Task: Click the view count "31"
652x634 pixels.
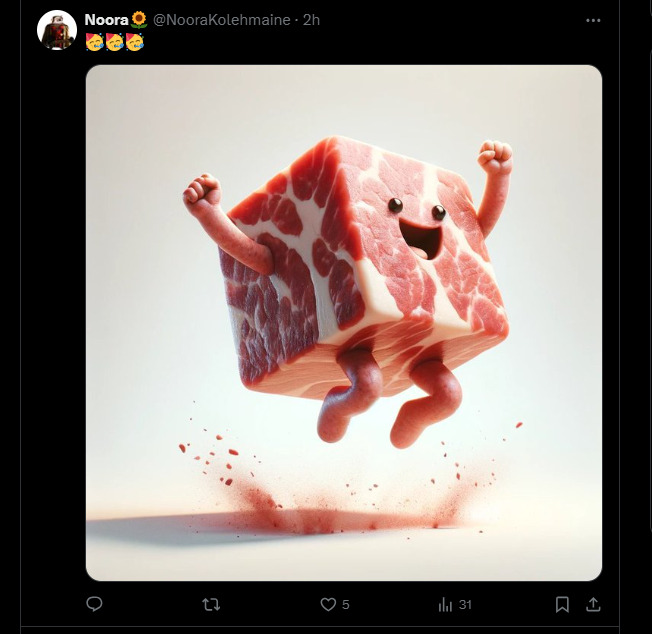Action: (465, 604)
